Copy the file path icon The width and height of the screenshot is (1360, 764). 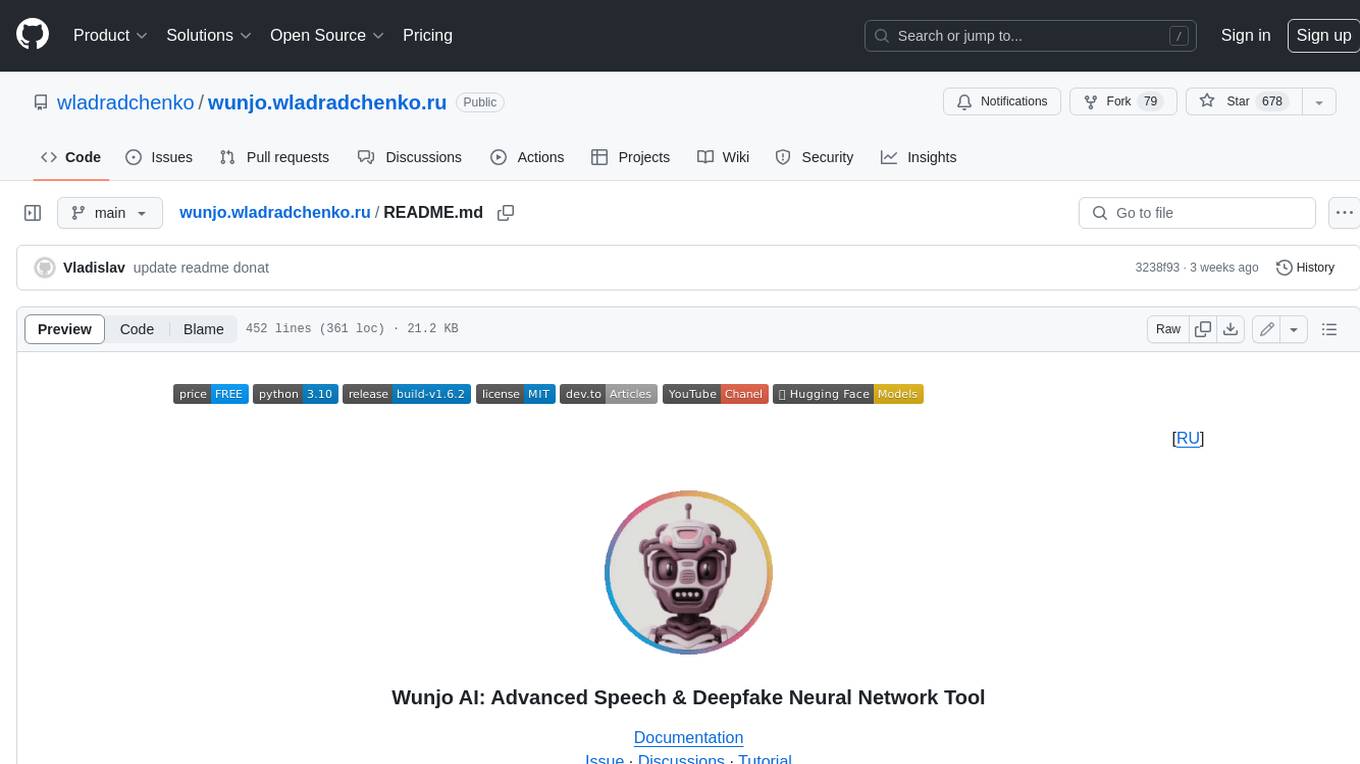click(506, 213)
